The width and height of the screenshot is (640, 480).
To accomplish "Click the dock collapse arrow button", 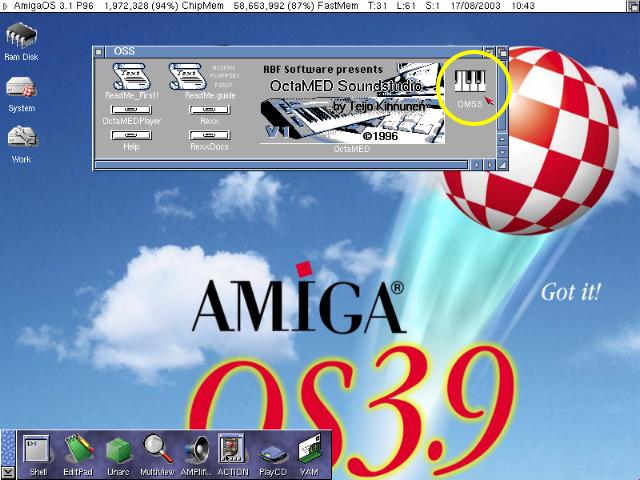I will tap(8, 473).
